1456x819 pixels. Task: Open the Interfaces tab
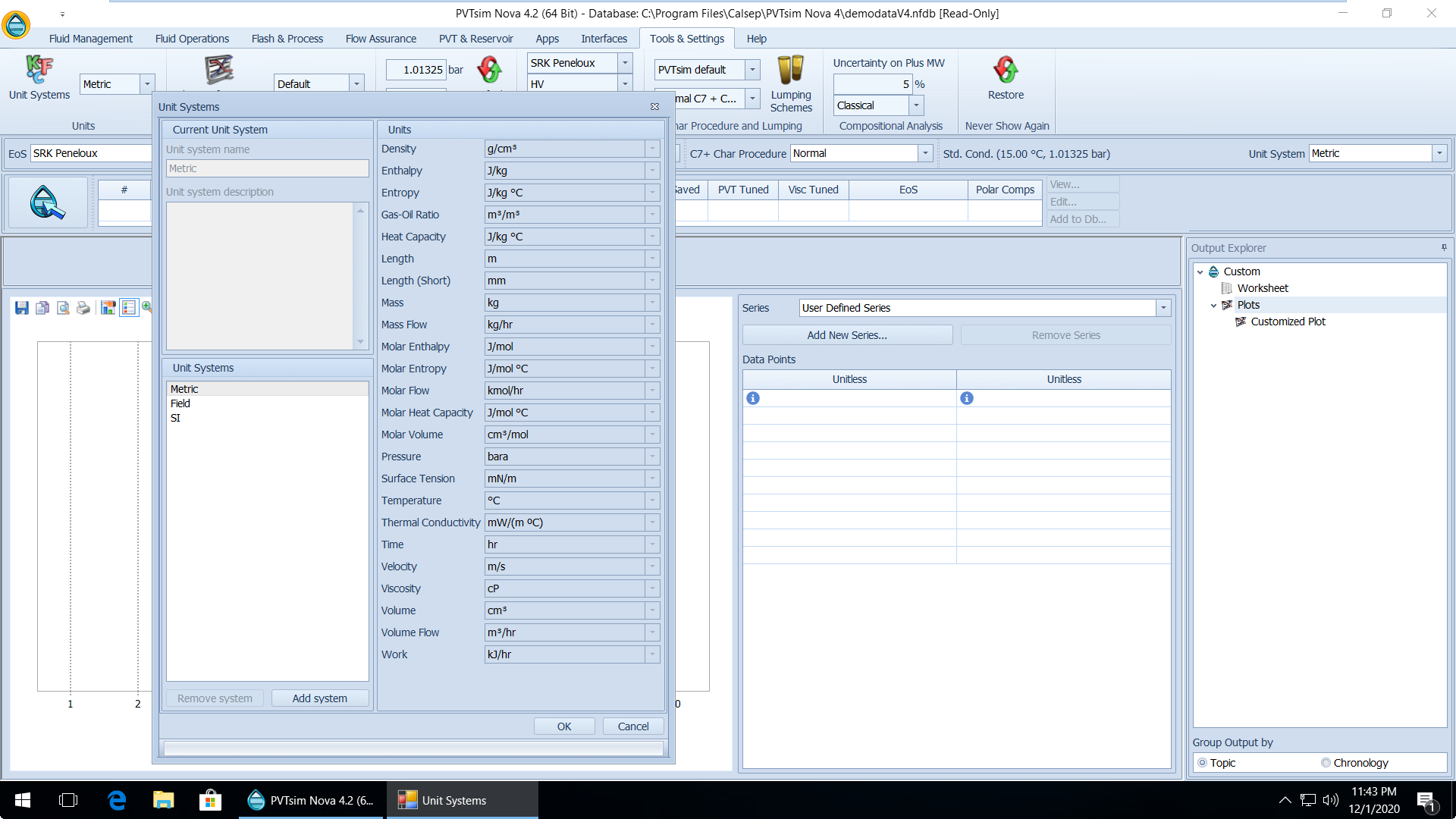pos(604,39)
